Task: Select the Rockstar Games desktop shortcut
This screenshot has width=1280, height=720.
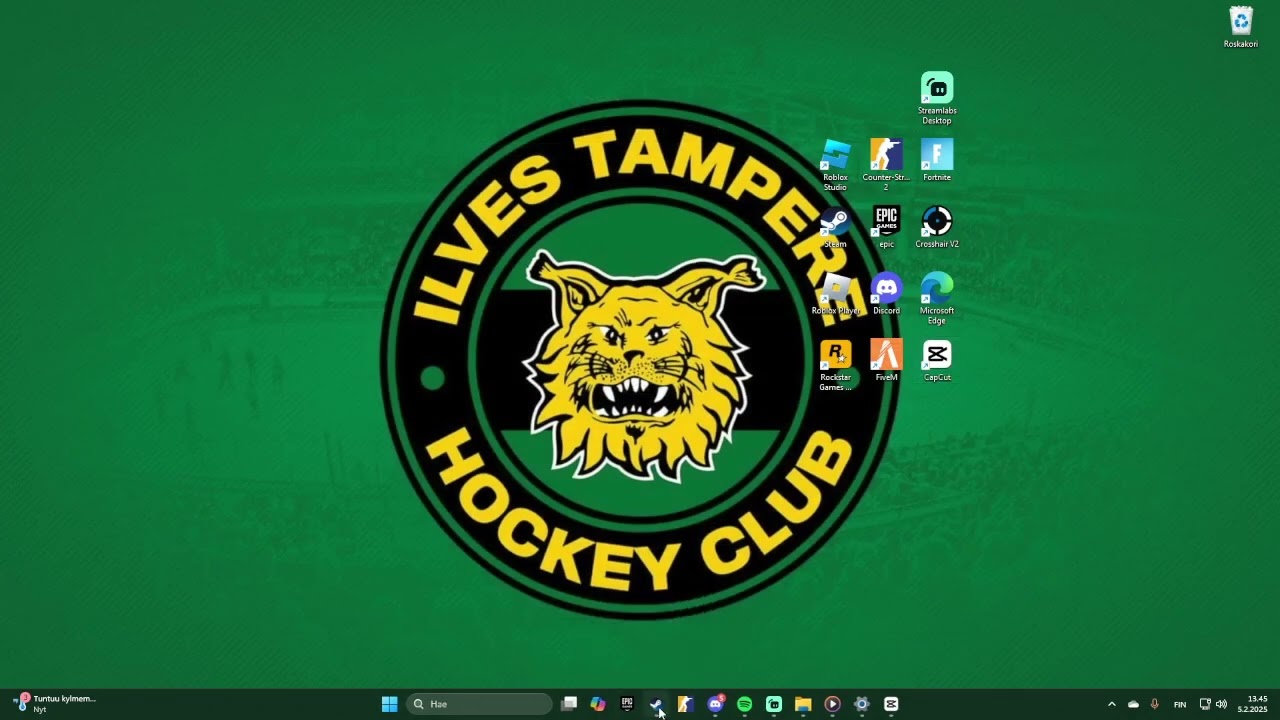Action: [835, 365]
